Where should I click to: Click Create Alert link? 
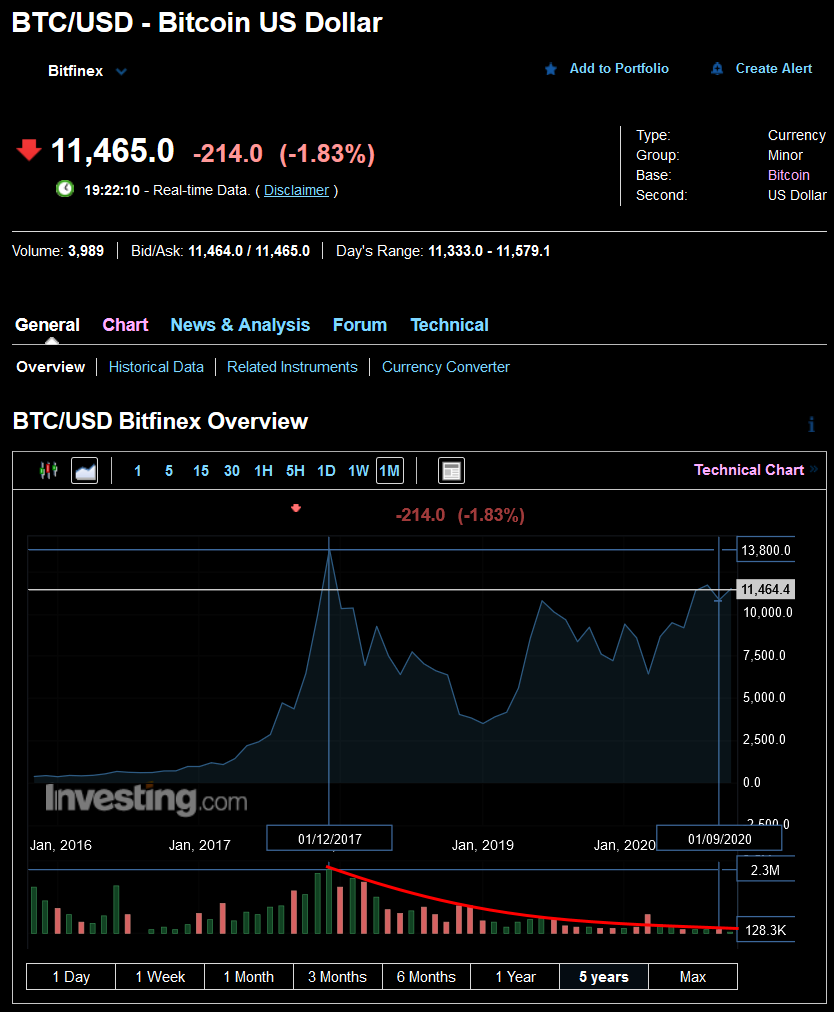[774, 68]
